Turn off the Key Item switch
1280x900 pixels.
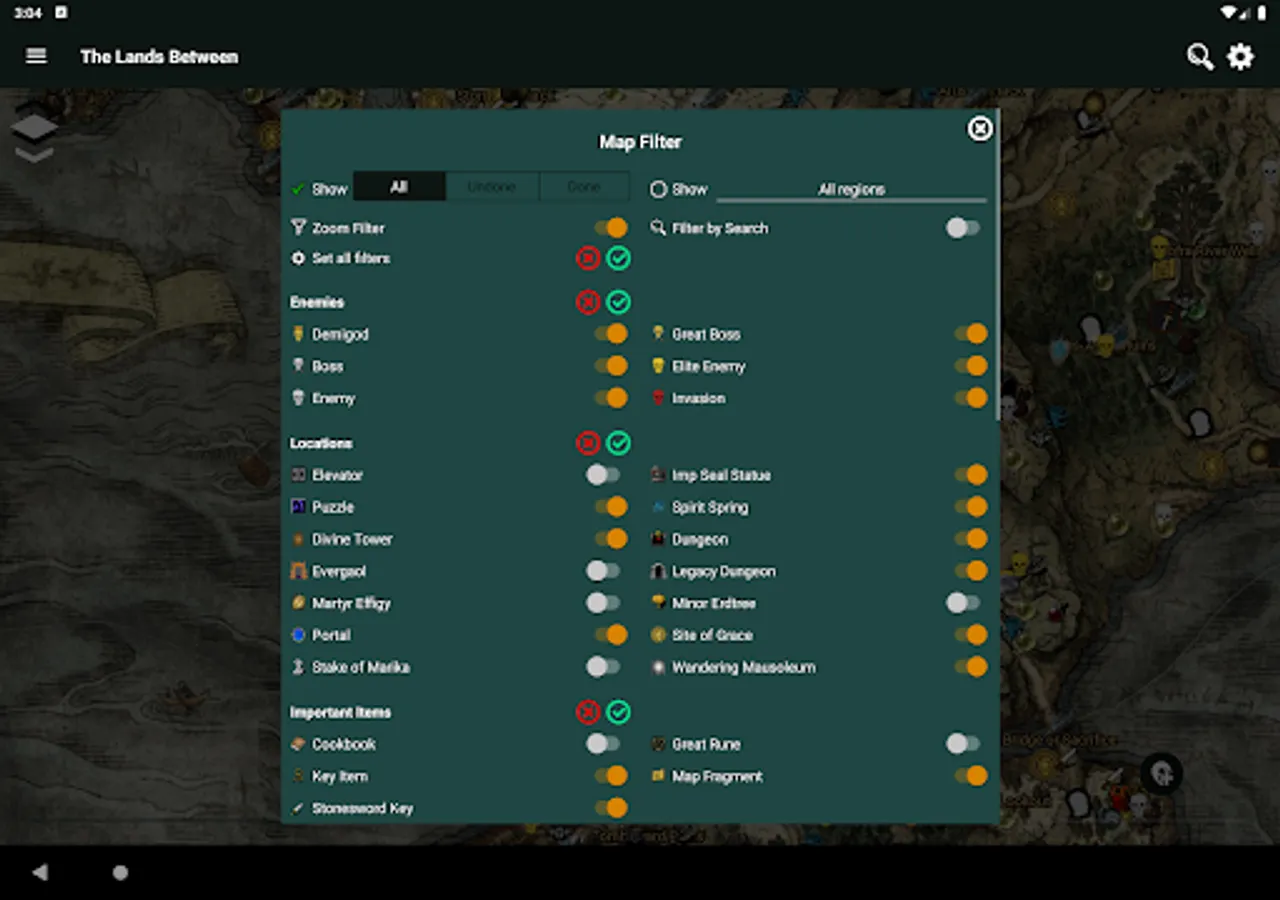[x=611, y=776]
